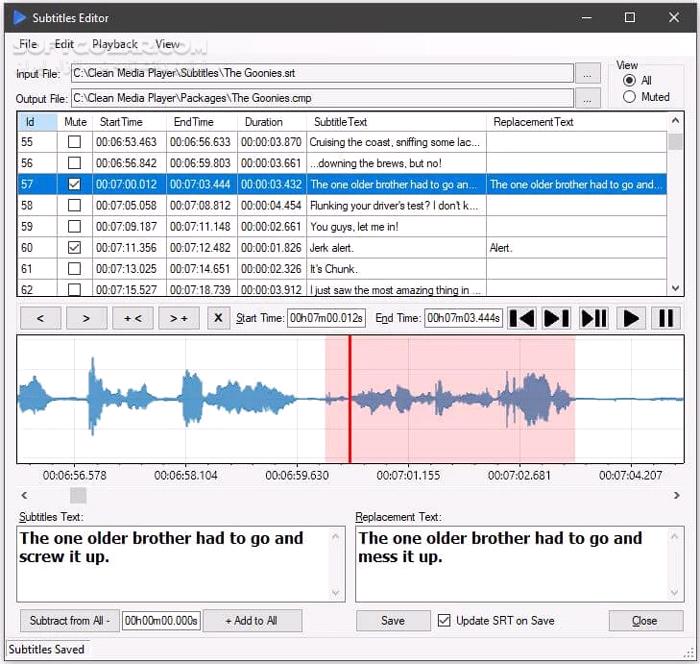
Task: Click the skip to previous subtitle icon
Action: [522, 318]
